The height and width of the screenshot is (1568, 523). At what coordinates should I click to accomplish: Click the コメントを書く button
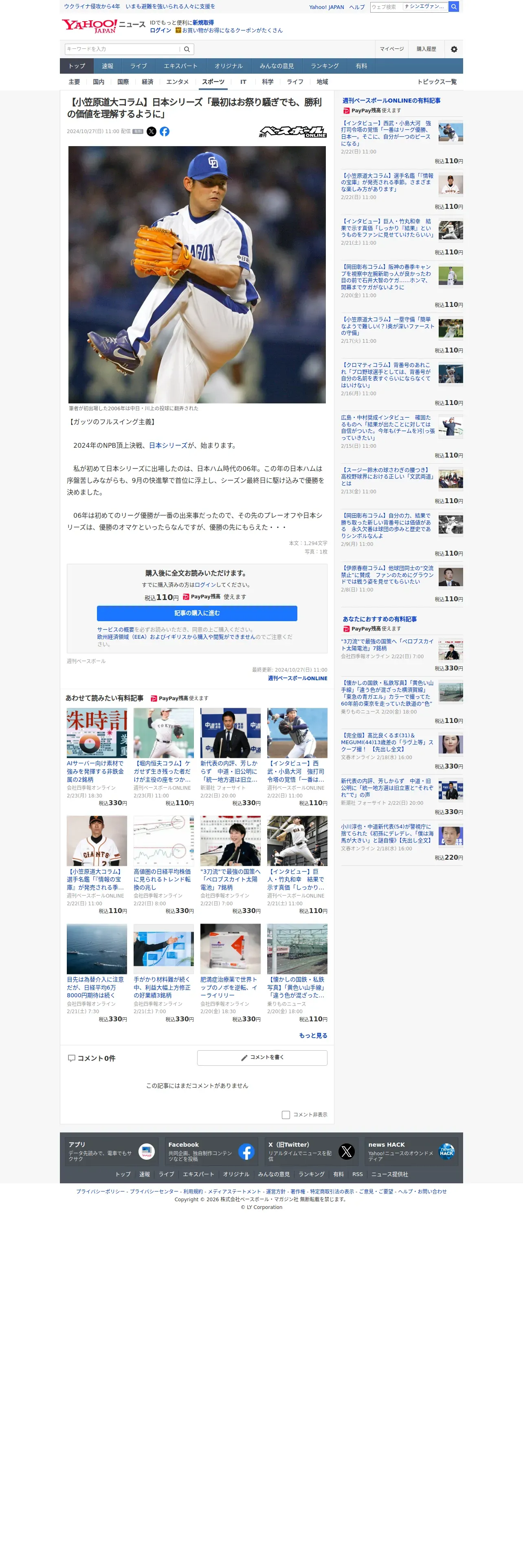262,1058
